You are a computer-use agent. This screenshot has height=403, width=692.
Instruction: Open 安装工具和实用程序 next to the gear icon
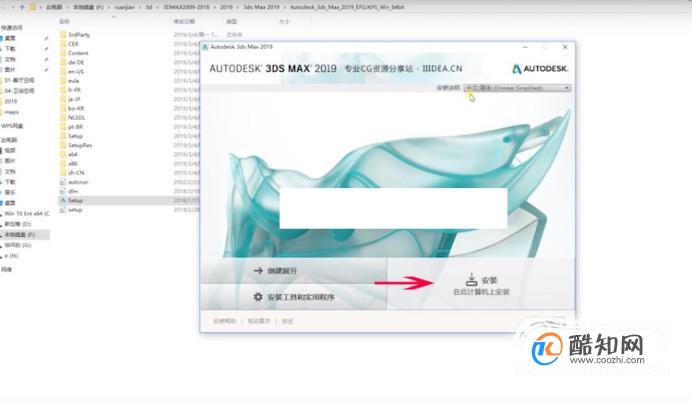(x=294, y=297)
